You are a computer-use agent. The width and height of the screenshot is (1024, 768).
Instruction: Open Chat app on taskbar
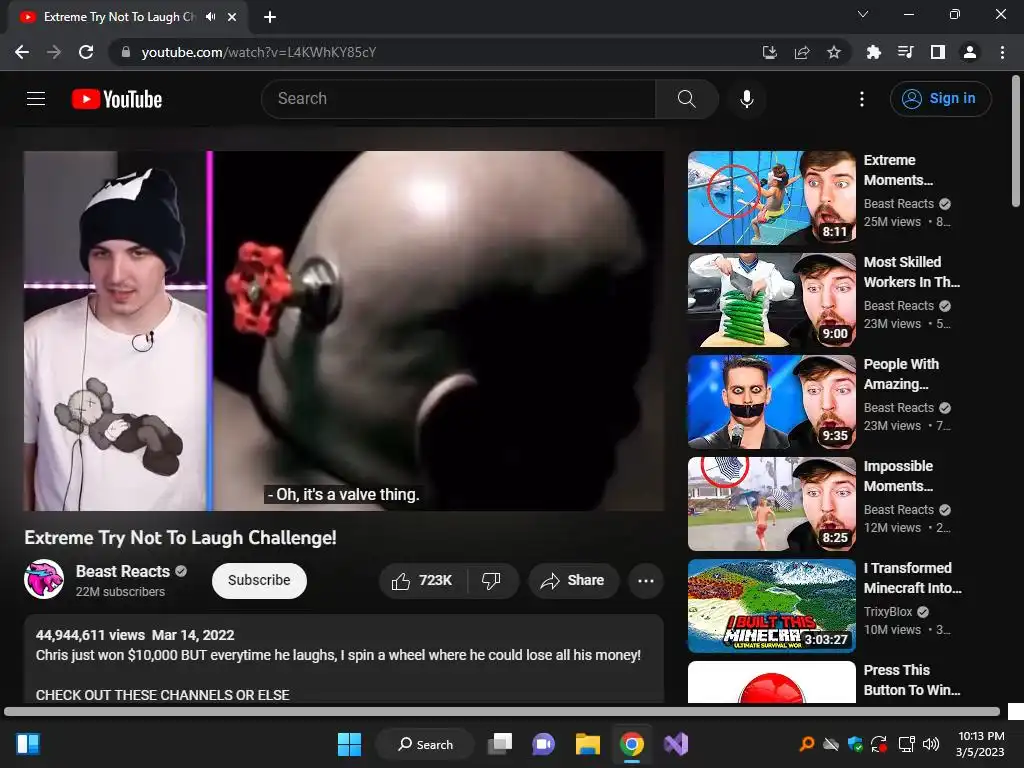(543, 744)
